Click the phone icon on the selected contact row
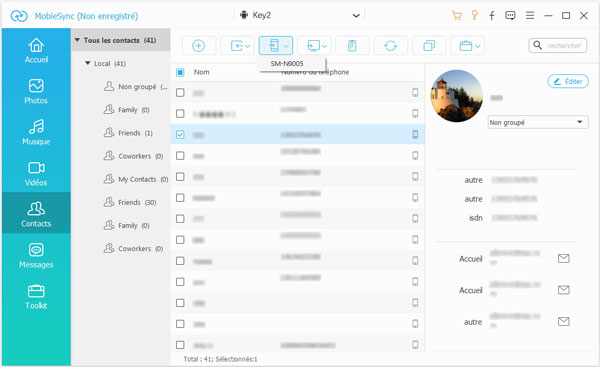This screenshot has width=600, height=367. point(415,134)
